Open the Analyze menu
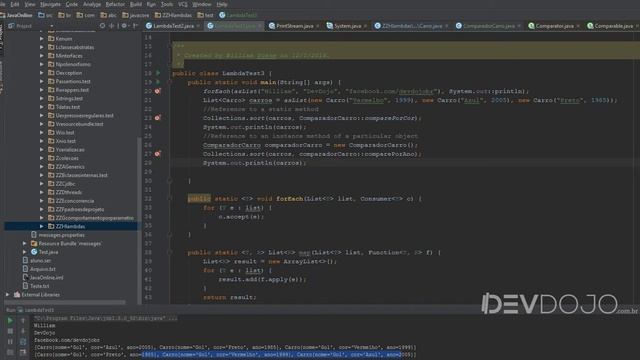 point(92,4)
